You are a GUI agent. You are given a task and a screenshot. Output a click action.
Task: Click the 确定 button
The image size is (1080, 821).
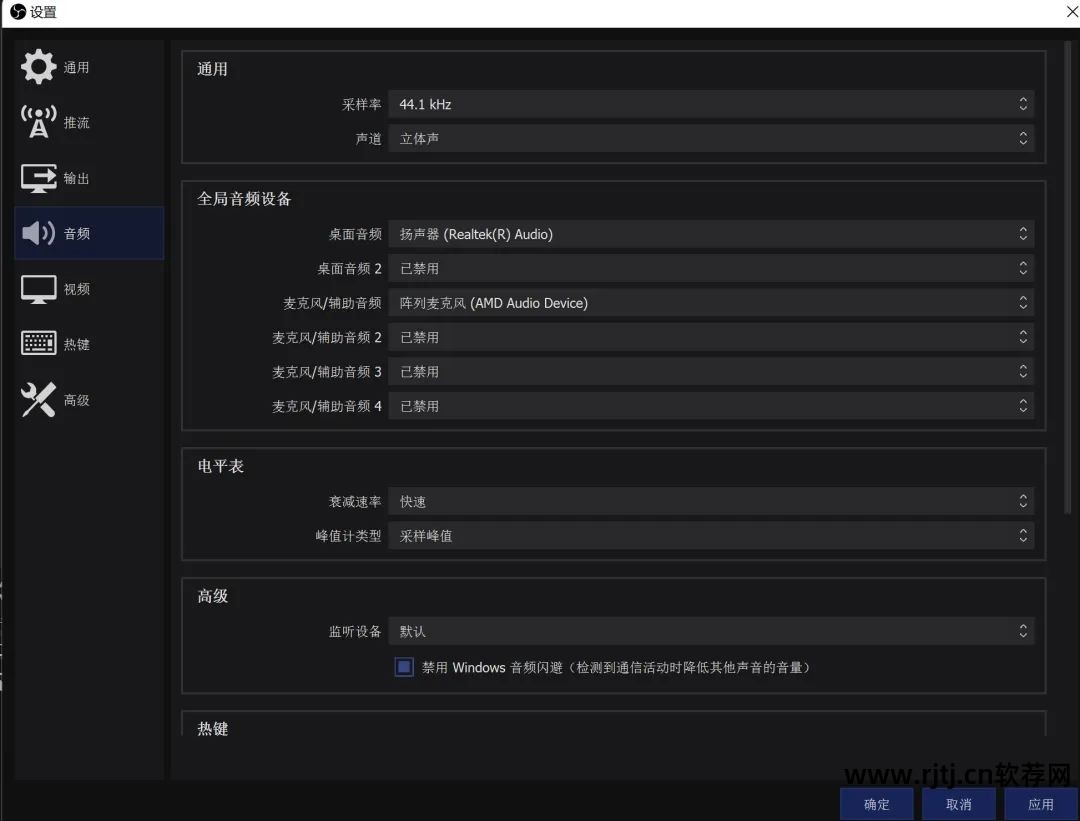(x=876, y=804)
